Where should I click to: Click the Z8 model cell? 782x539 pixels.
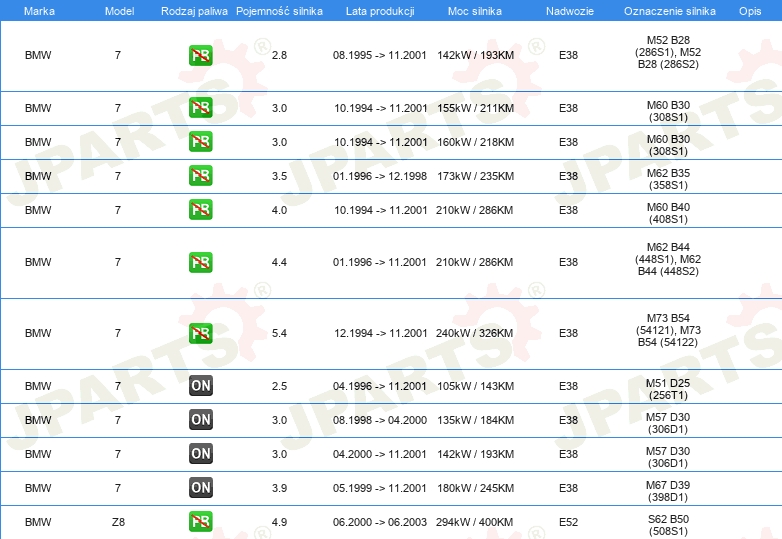(118, 522)
